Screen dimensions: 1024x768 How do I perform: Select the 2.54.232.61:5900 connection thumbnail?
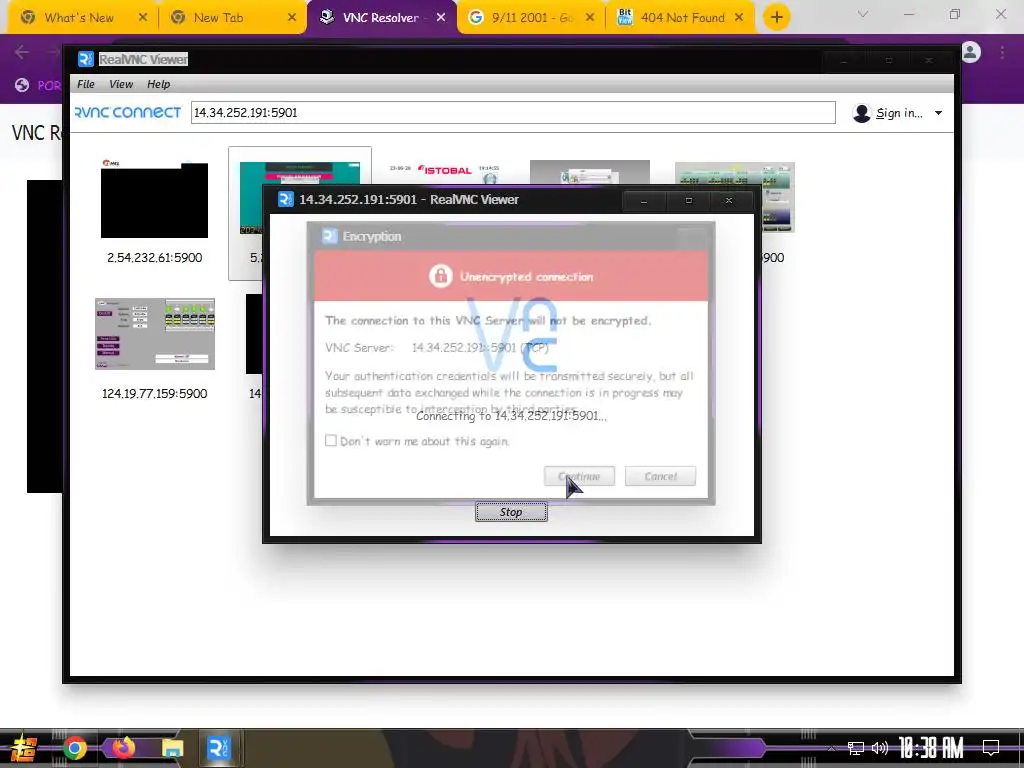coord(154,199)
